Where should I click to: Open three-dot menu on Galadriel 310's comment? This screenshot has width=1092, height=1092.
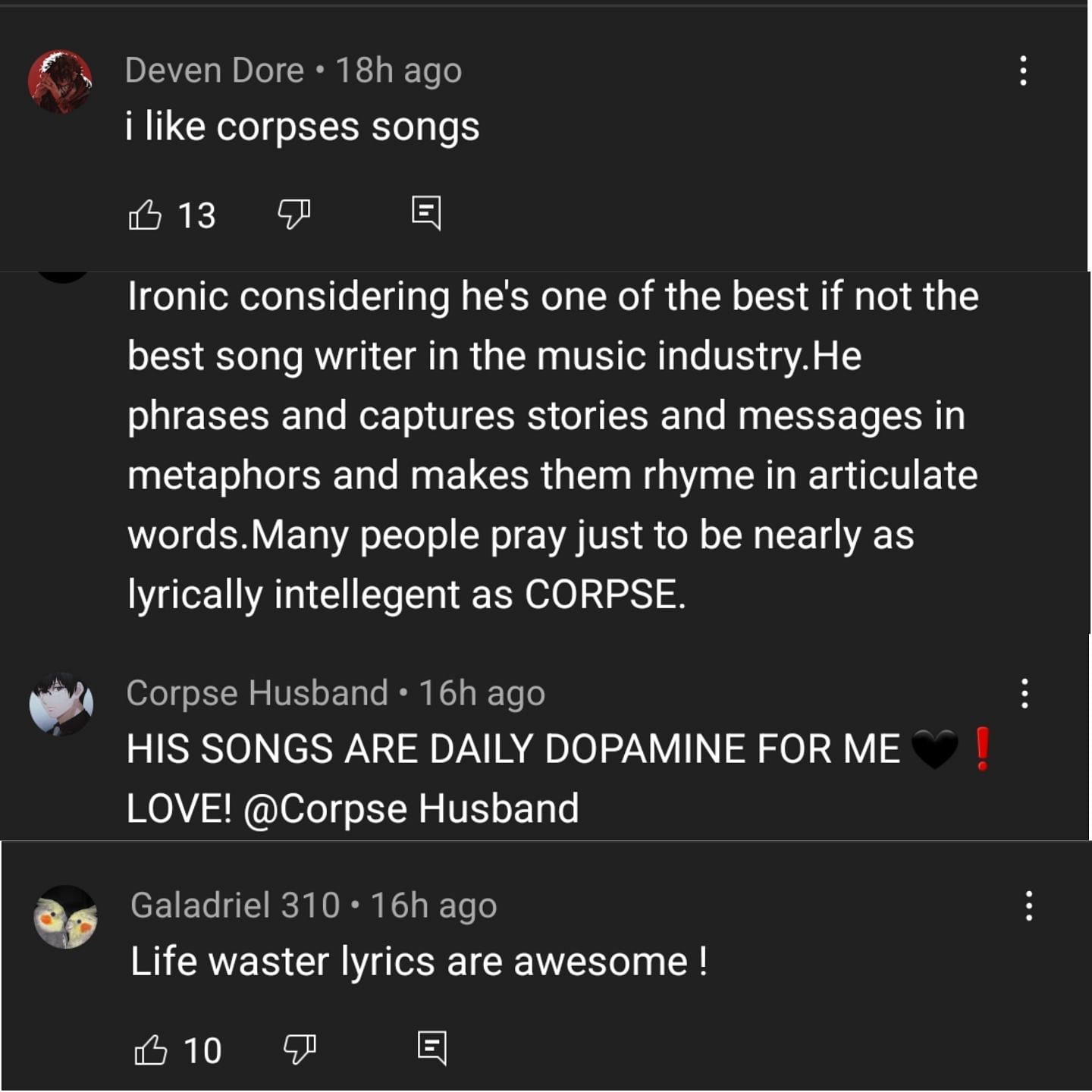point(1029,905)
